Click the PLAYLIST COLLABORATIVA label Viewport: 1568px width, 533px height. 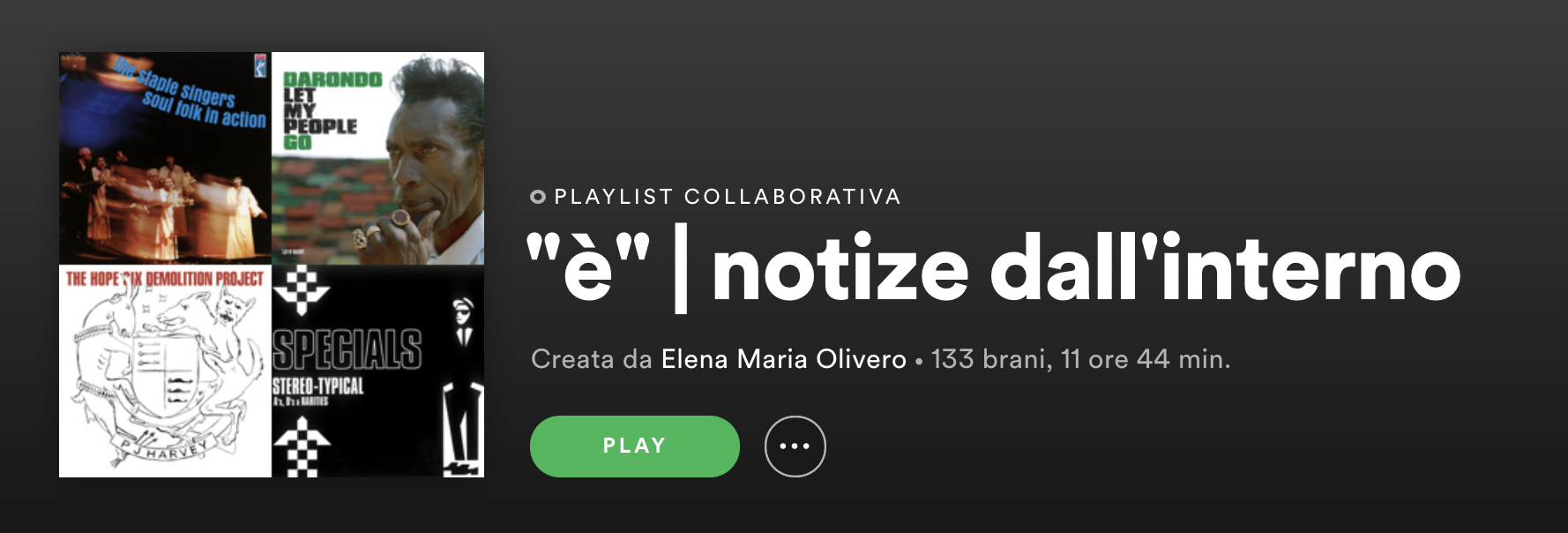(x=728, y=197)
